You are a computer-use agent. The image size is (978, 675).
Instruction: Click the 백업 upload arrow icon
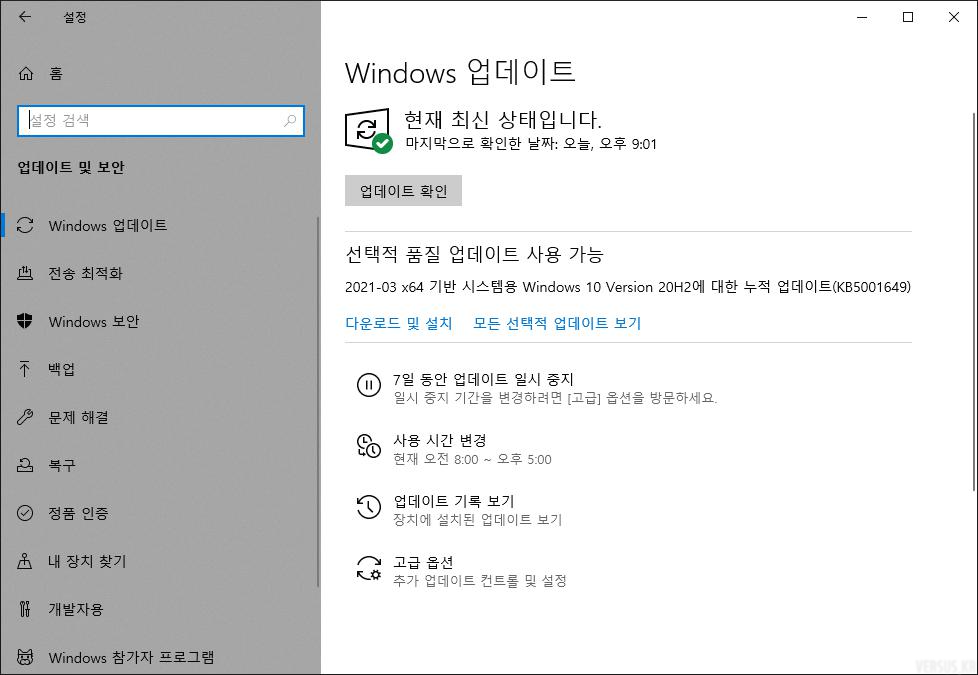[x=25, y=369]
